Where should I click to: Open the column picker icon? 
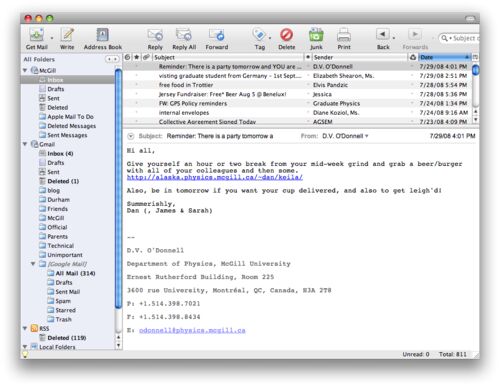pyautogui.click(x=475, y=57)
